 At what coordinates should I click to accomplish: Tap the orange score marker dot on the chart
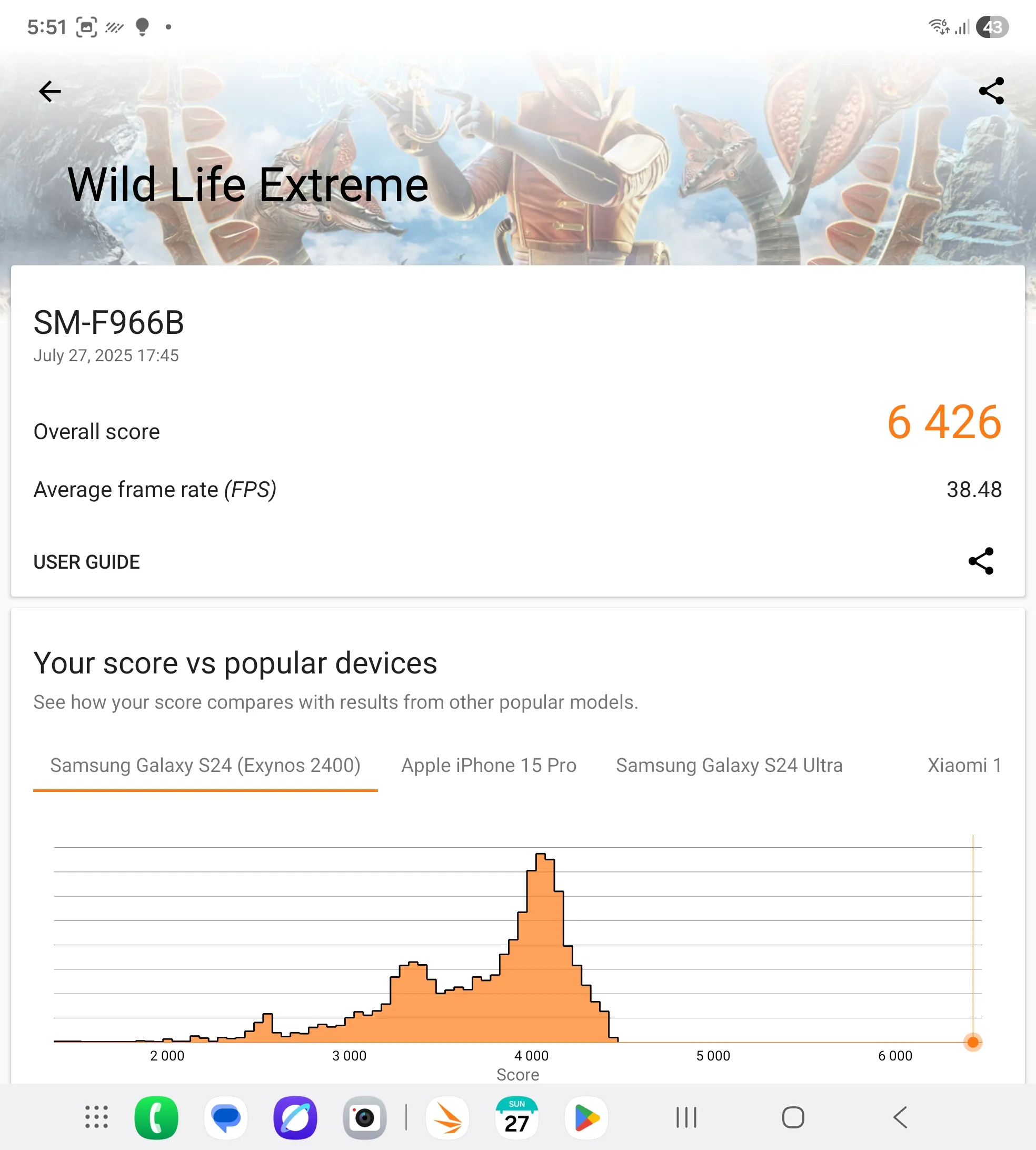click(x=973, y=1042)
